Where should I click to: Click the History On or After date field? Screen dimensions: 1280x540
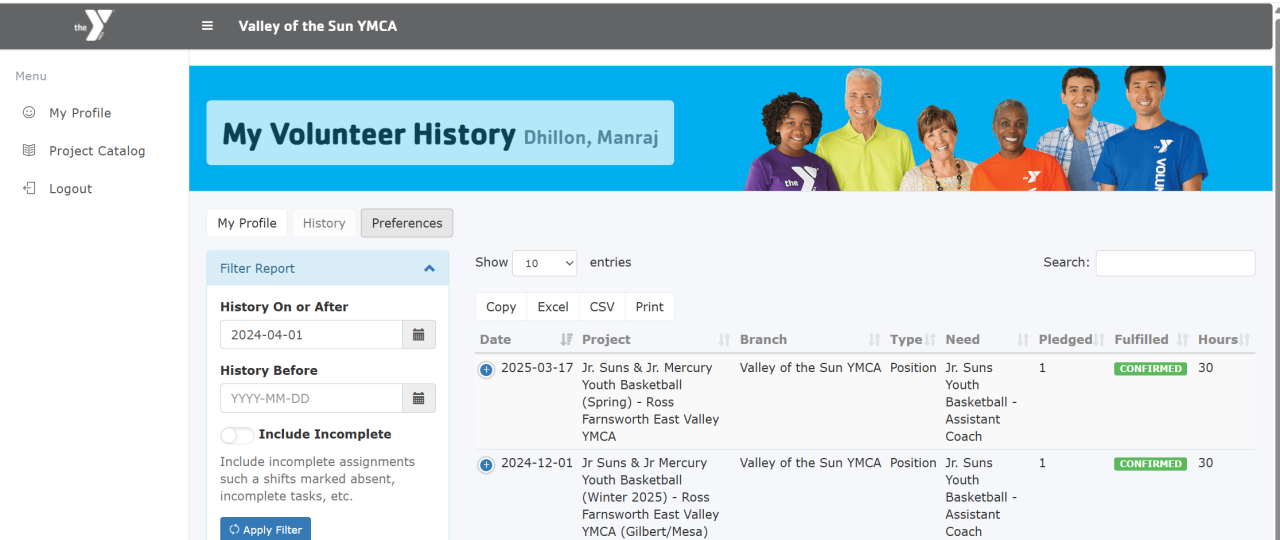(311, 335)
